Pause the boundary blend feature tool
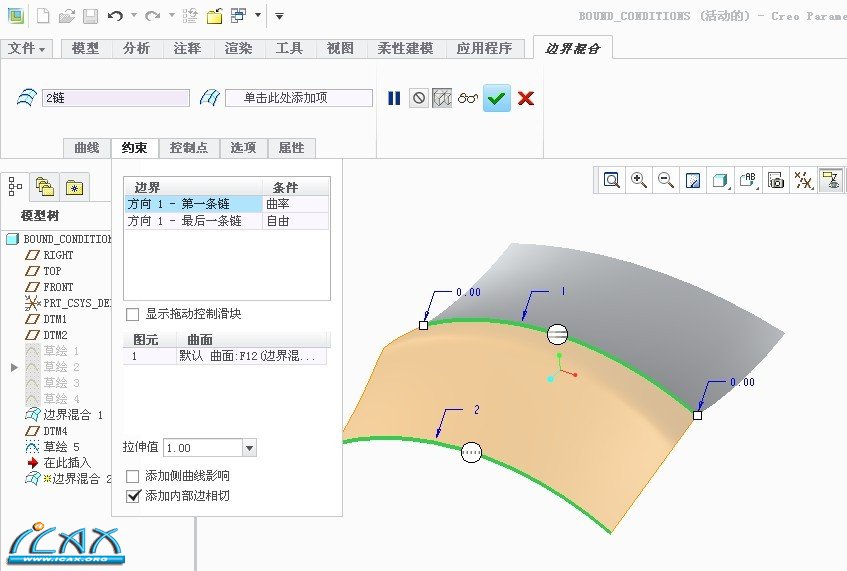 pyautogui.click(x=394, y=98)
